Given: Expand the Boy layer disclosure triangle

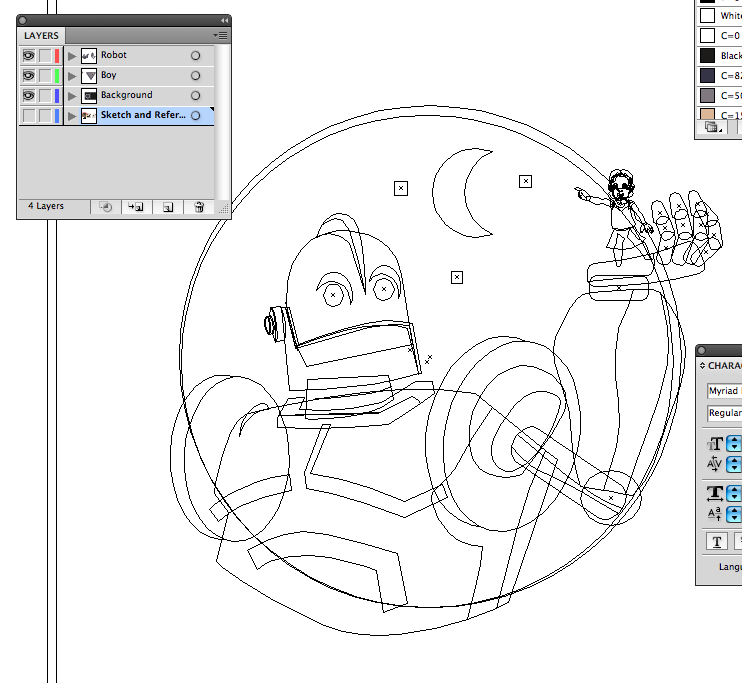Looking at the screenshot, I should click(71, 75).
